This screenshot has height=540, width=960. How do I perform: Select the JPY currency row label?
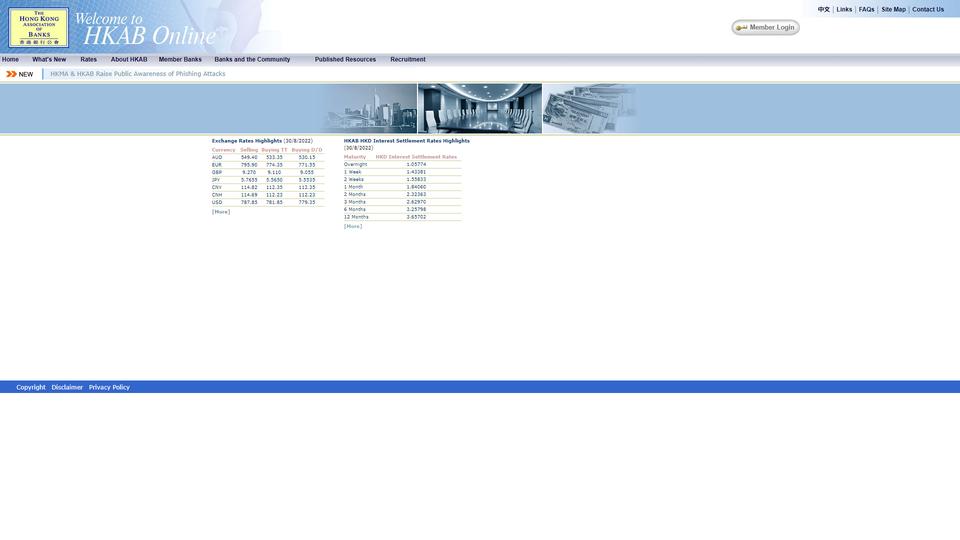[216, 180]
